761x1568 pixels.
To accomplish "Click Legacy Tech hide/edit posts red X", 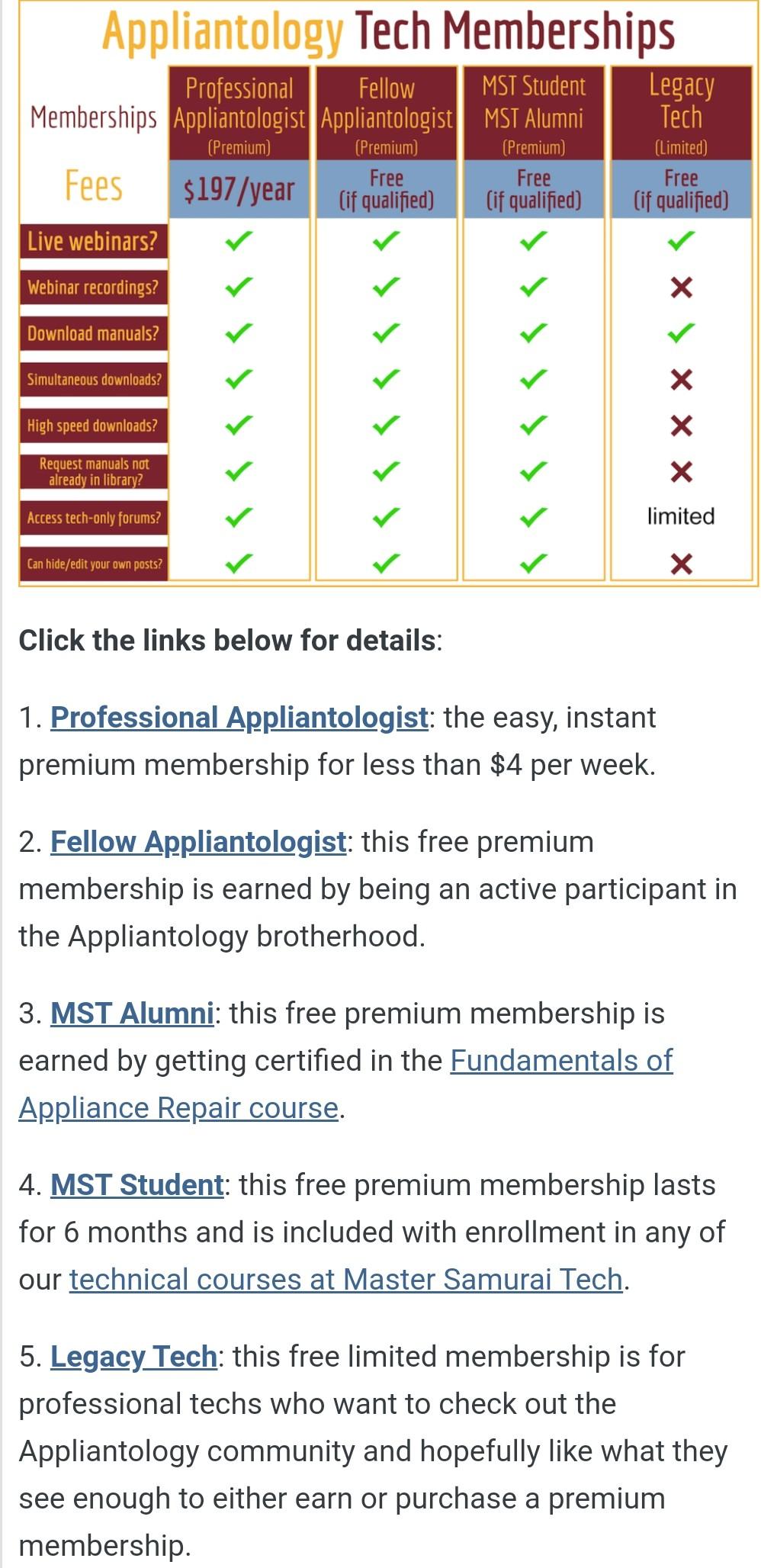I will (681, 564).
